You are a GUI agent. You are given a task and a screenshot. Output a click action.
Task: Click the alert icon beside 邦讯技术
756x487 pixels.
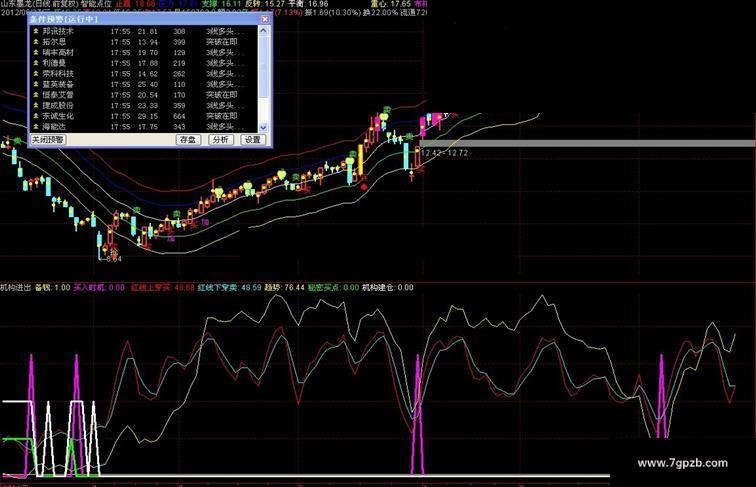36,31
